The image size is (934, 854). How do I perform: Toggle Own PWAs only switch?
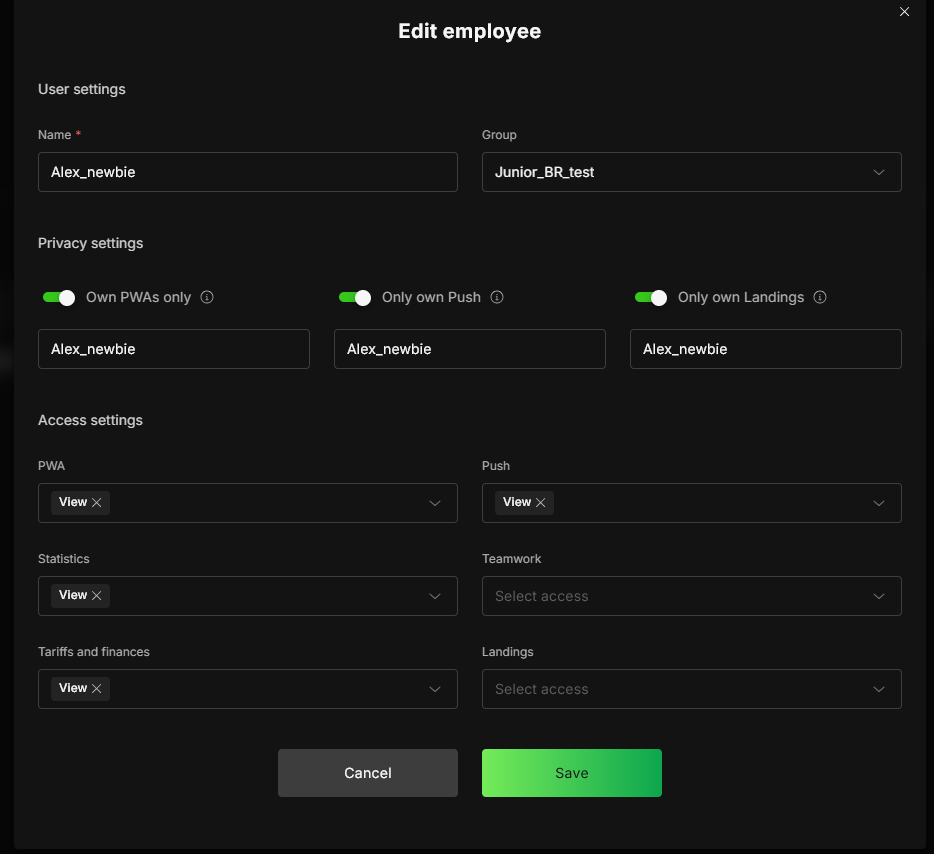(x=59, y=297)
